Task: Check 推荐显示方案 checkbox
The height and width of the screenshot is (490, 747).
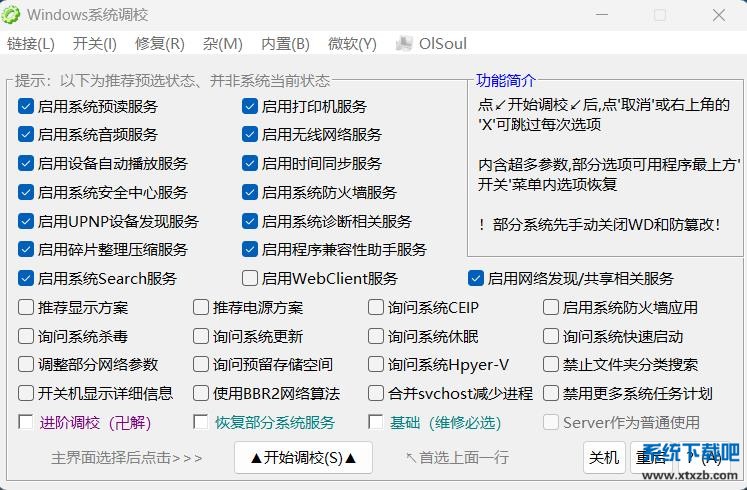Action: tap(26, 307)
